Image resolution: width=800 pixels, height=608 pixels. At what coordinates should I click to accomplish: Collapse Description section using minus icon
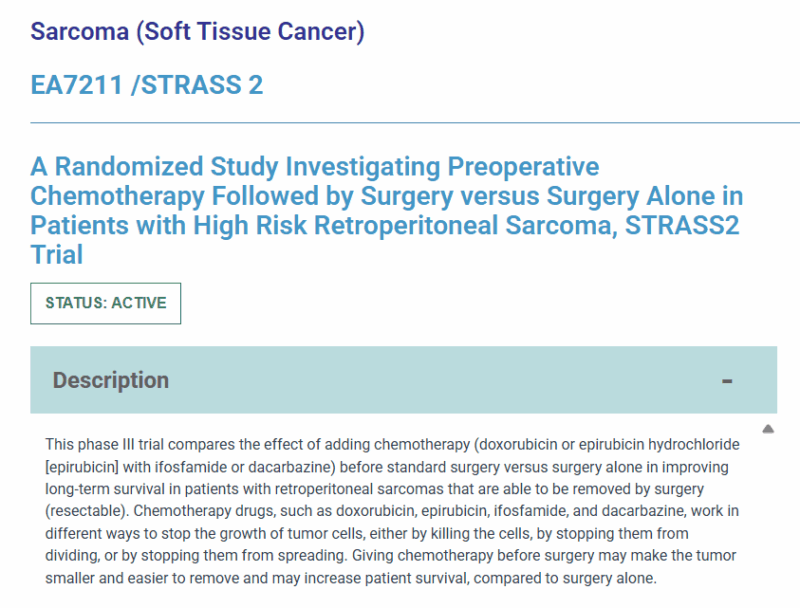tap(727, 381)
